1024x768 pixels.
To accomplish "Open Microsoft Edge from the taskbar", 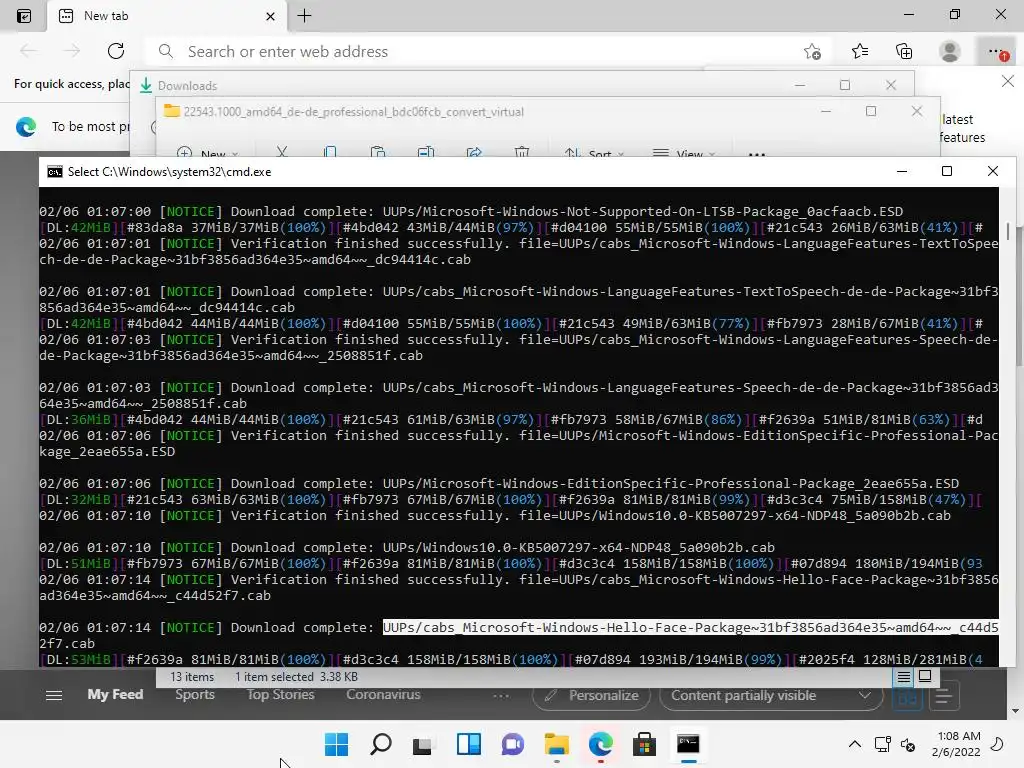I will (600, 744).
